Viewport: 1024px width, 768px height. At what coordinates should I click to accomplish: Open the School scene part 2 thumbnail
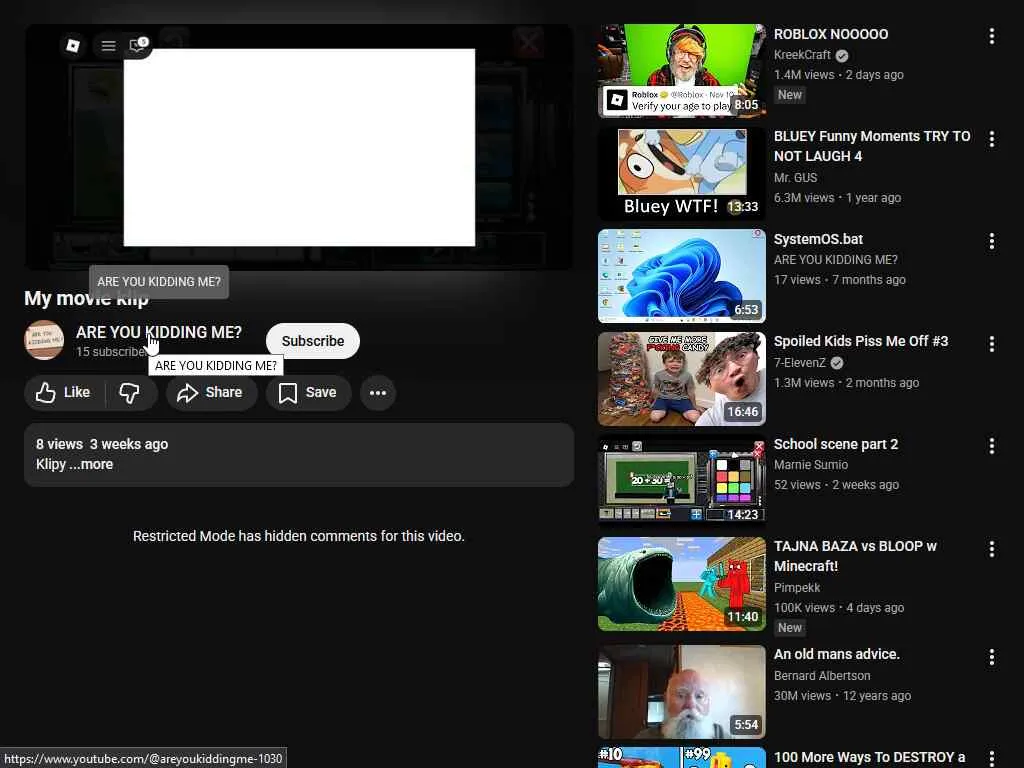click(682, 481)
